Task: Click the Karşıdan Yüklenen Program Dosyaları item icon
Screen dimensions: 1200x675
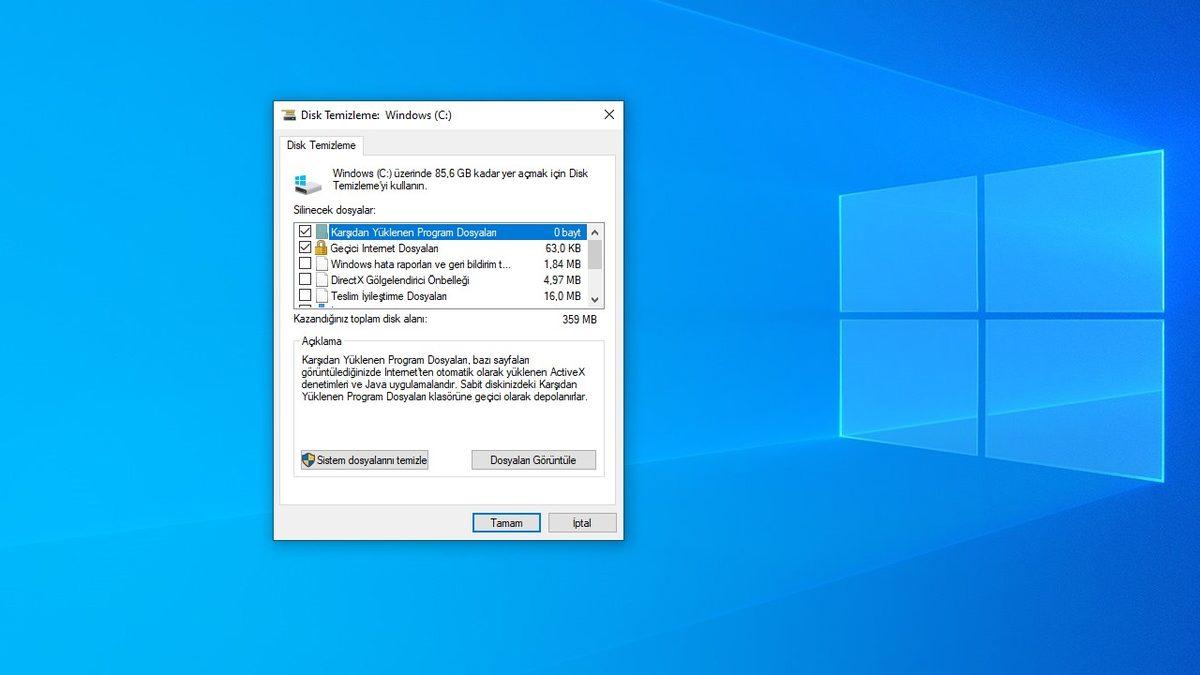Action: [322, 231]
